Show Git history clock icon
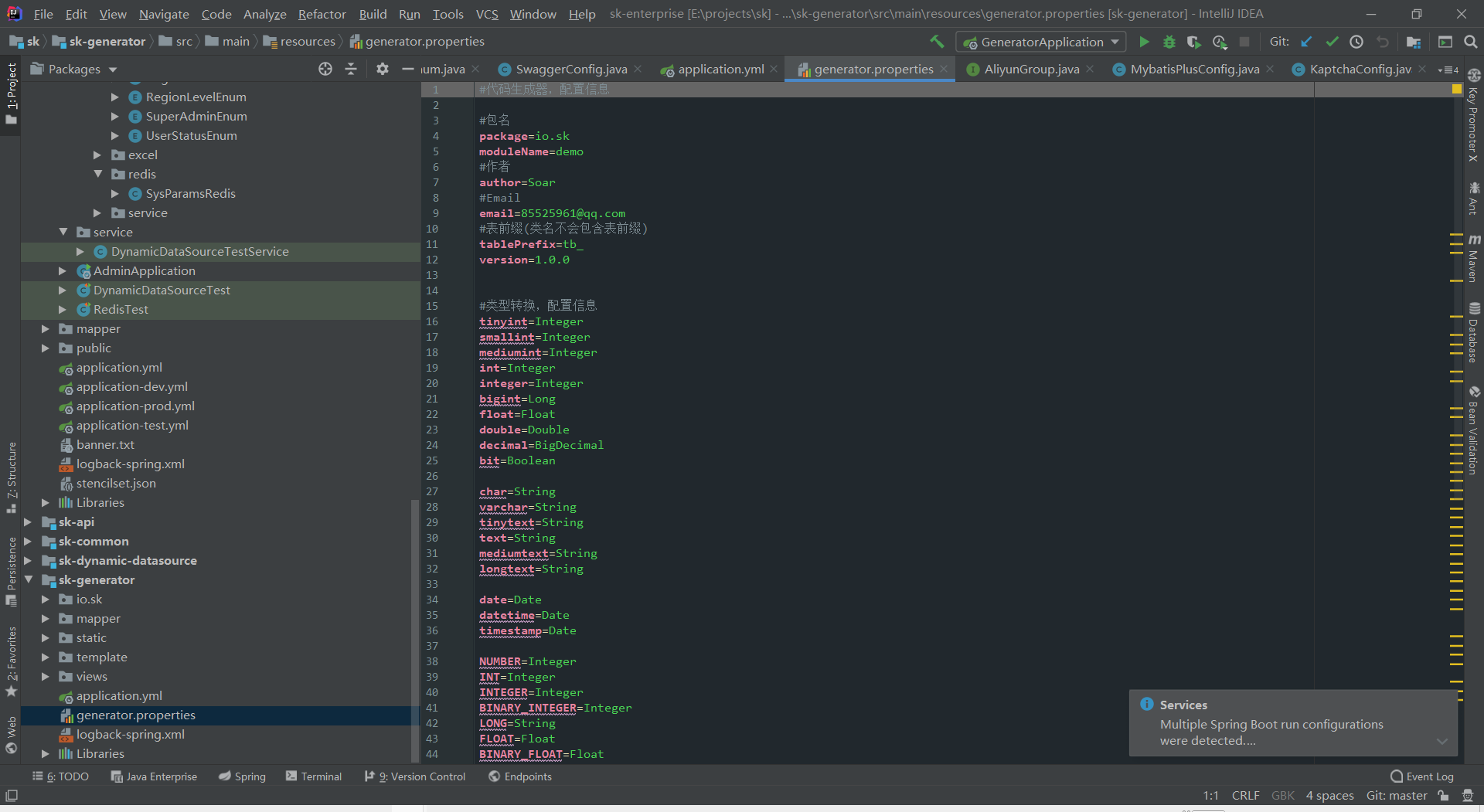1484x812 pixels. 1356,42
